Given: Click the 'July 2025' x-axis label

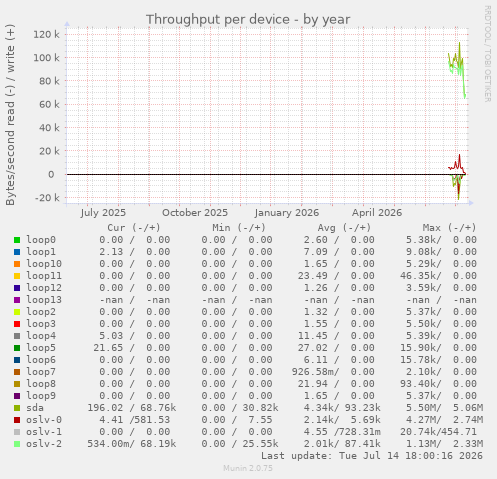Looking at the screenshot, I should (103, 213).
